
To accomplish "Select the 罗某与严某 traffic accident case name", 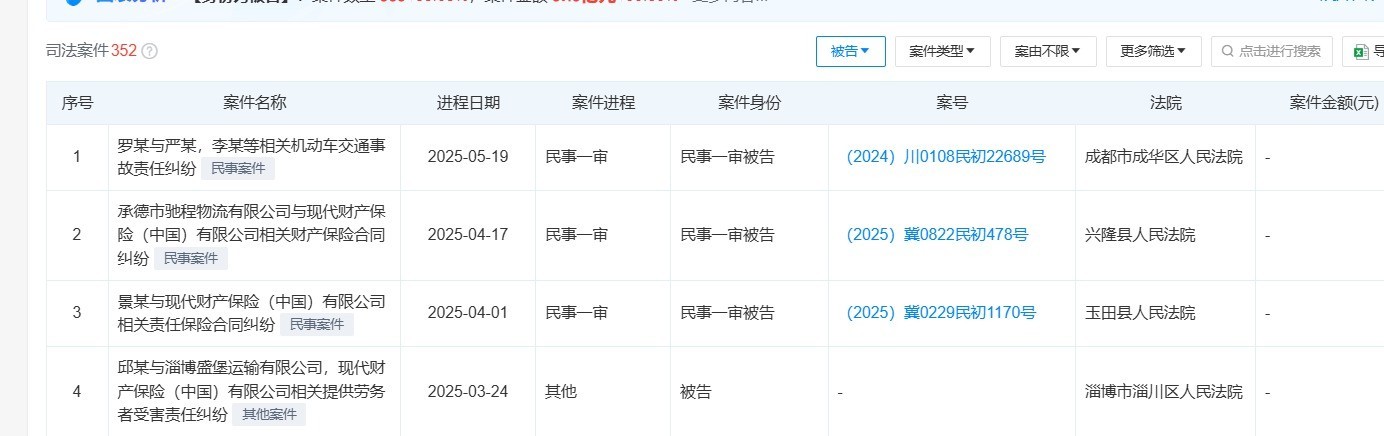I will (x=251, y=146).
